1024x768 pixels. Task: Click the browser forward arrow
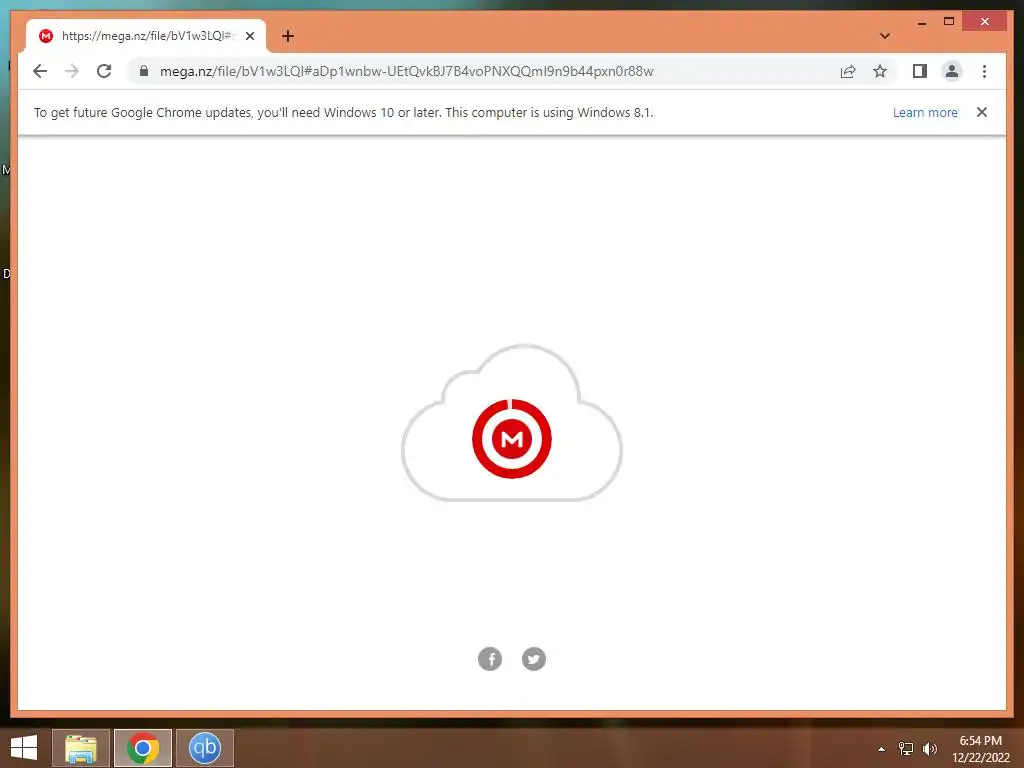point(72,71)
